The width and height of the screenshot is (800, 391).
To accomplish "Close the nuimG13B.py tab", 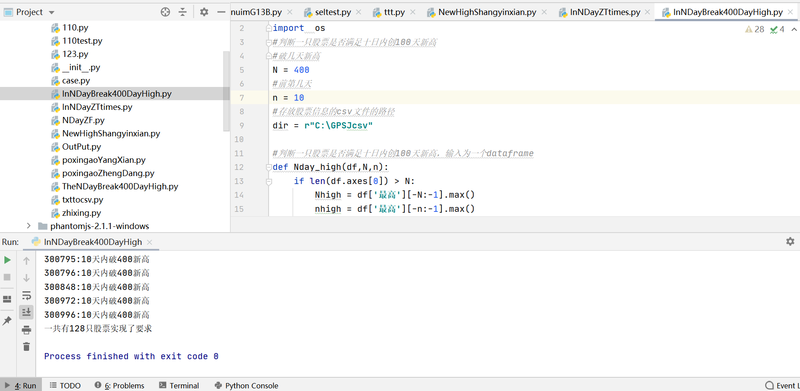I will pyautogui.click(x=290, y=12).
